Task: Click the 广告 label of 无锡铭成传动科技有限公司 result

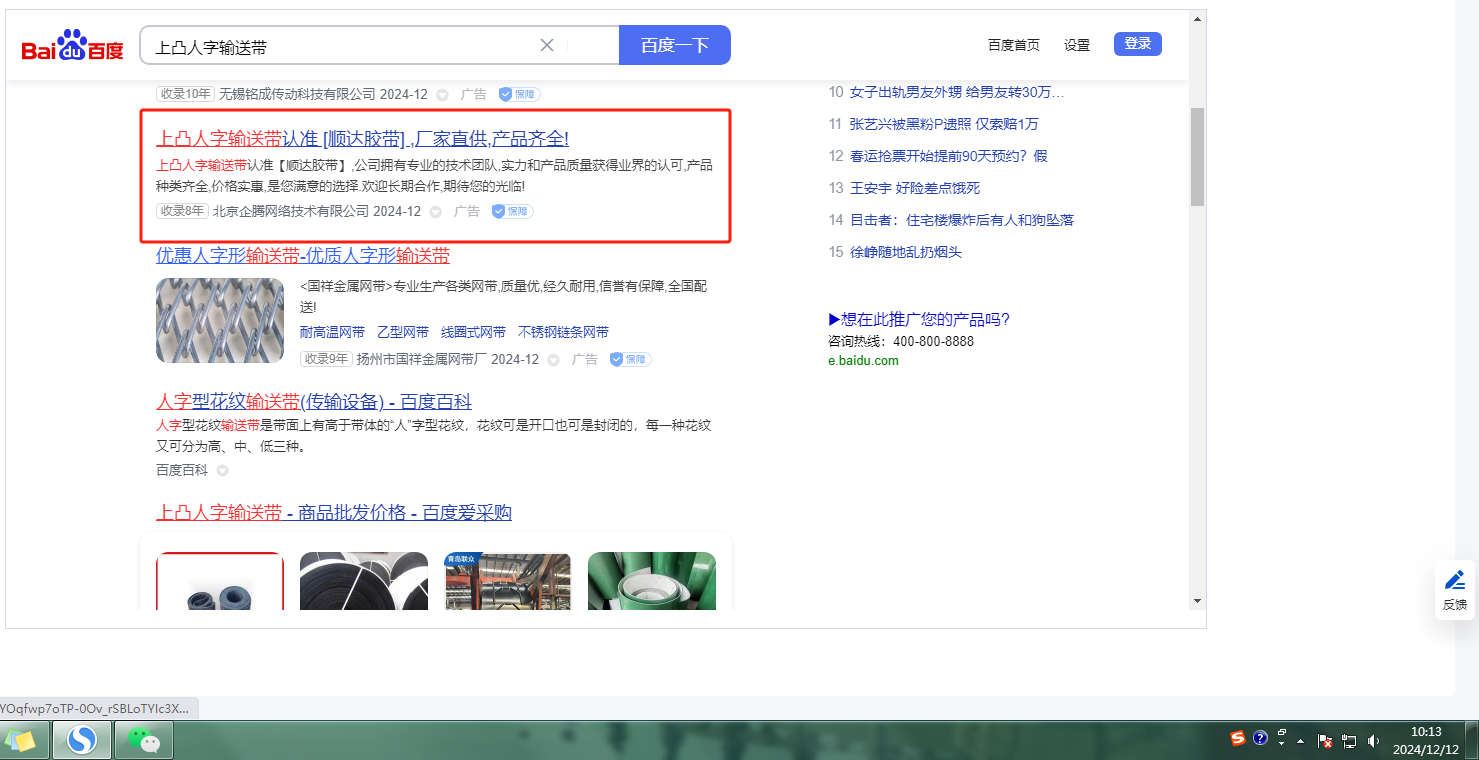Action: pos(474,95)
